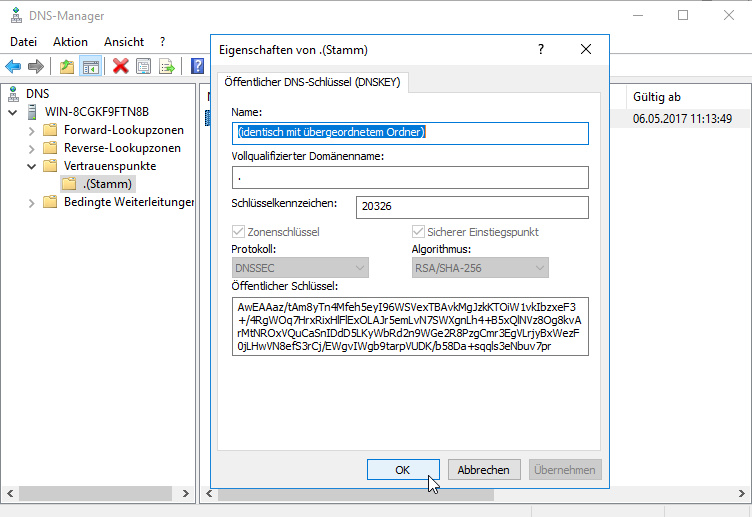Open the Algorithmus RSA/SHA-256 dropdown
This screenshot has height=517, width=752.
click(x=480, y=267)
